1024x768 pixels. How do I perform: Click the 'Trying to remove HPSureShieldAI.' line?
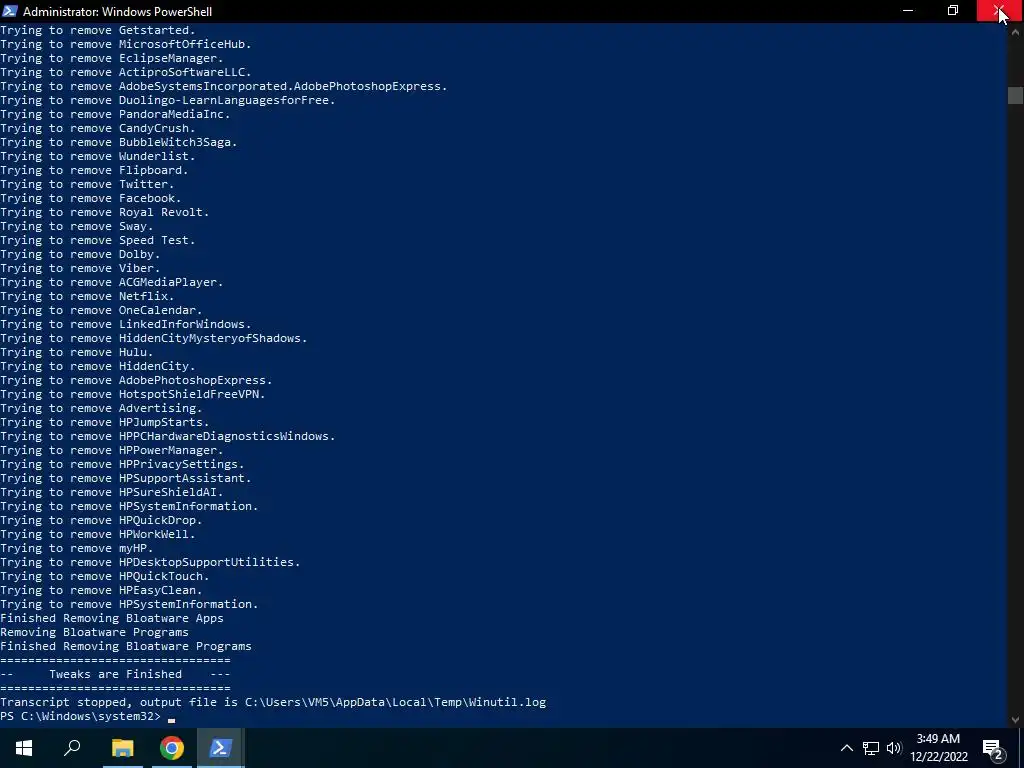[x=112, y=492]
